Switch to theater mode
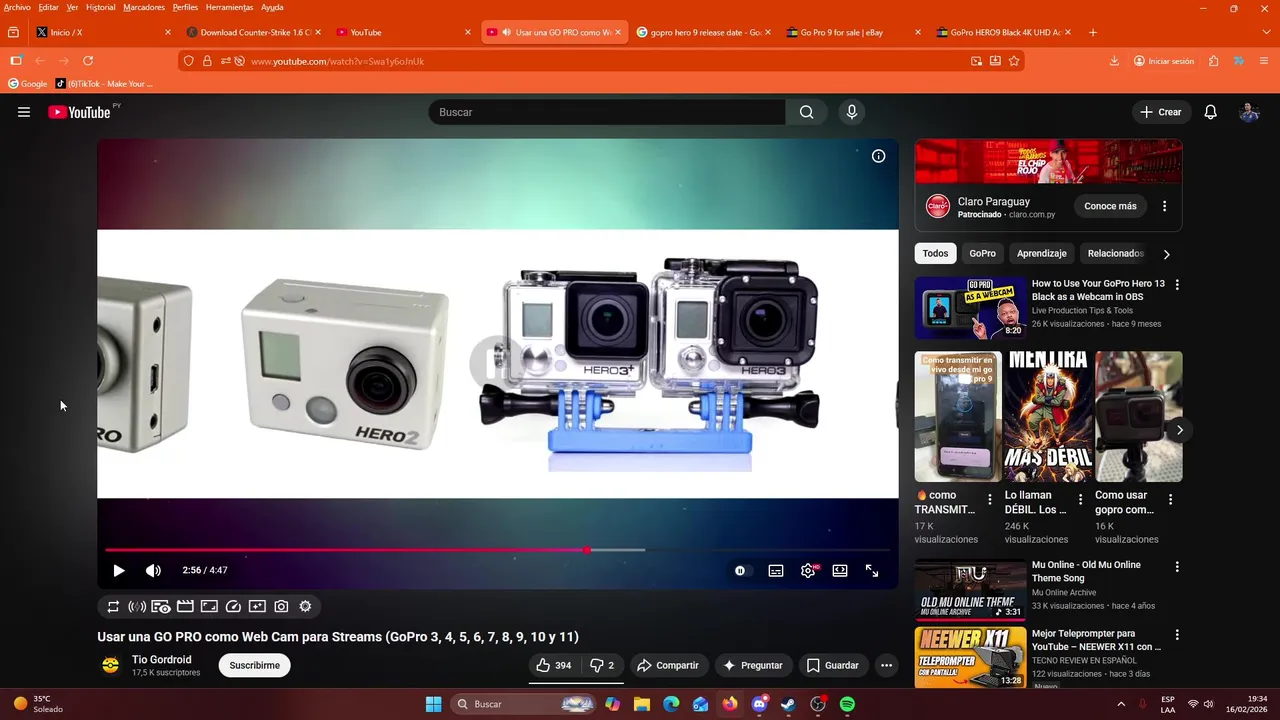1280x720 pixels. click(840, 570)
